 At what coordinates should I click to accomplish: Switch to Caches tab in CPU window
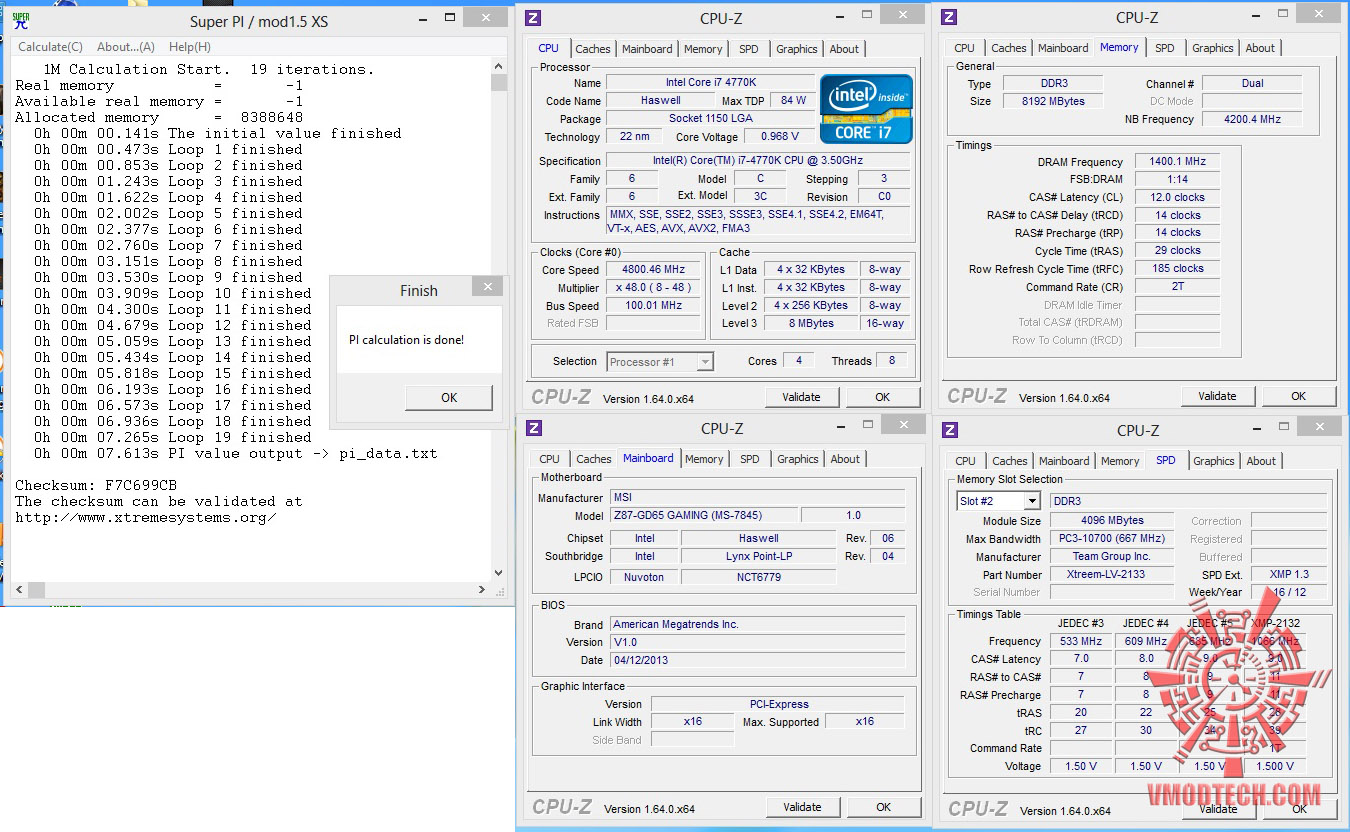592,49
